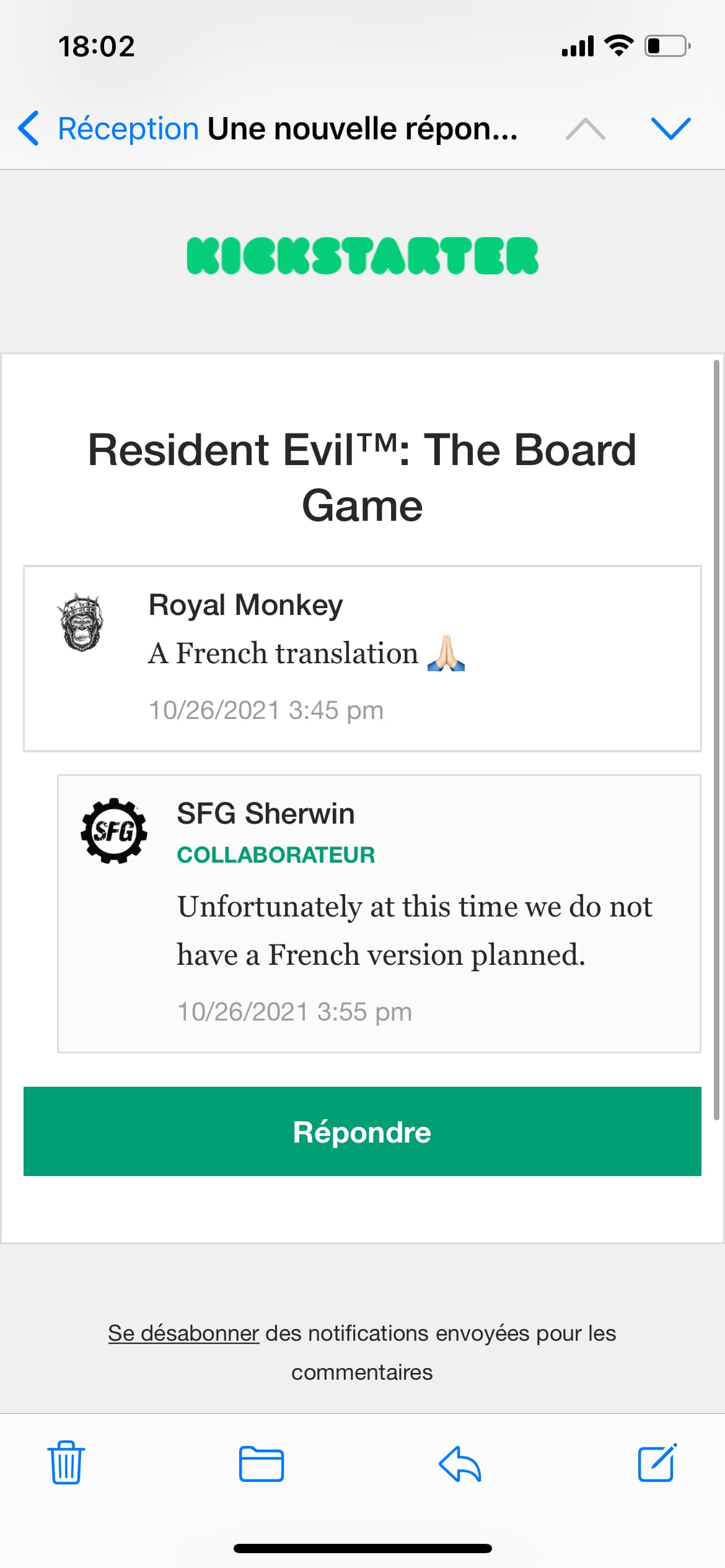Go to the next message with down chevron
725x1568 pixels.
click(x=671, y=129)
